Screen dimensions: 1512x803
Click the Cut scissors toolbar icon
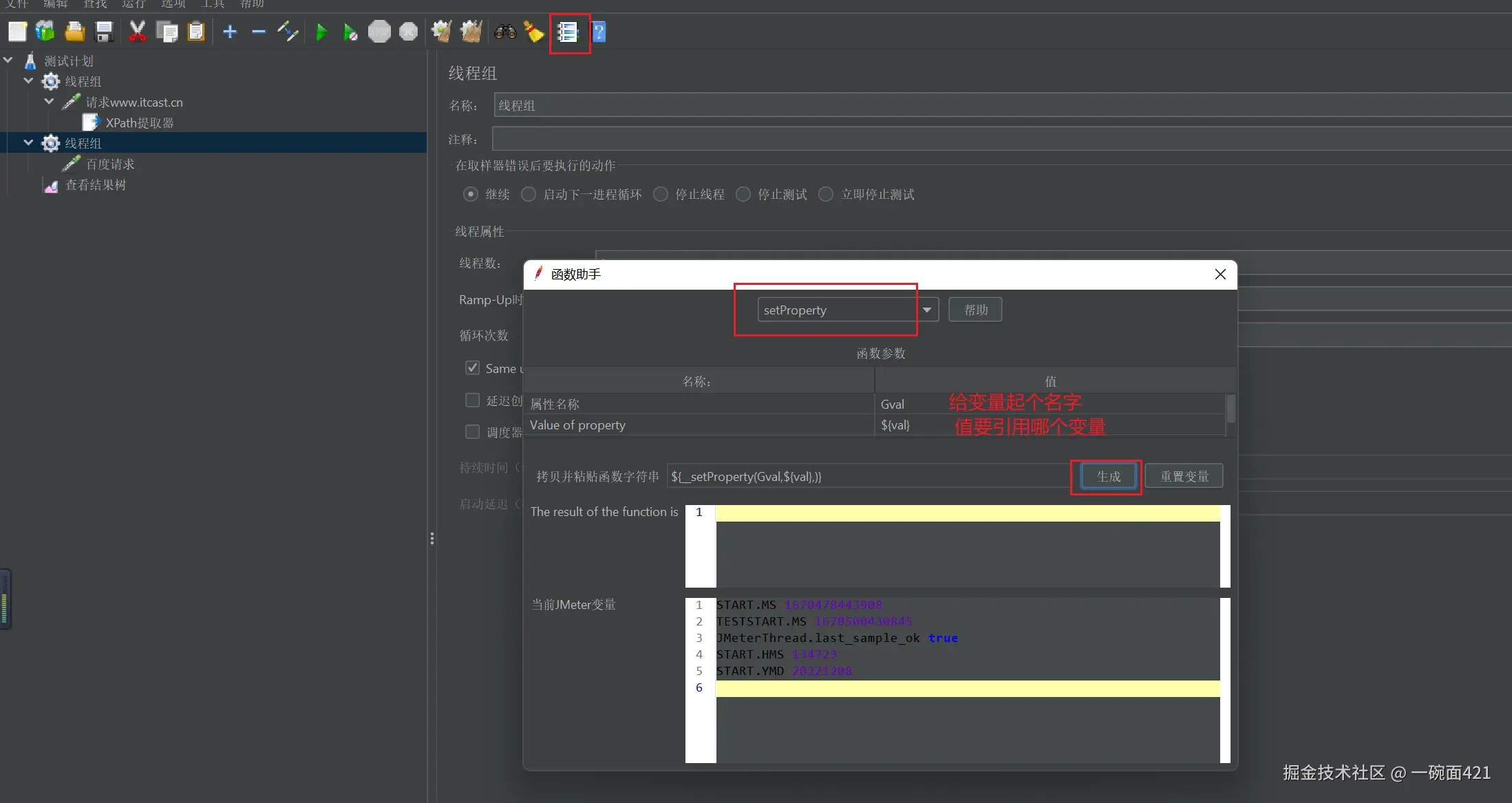coord(138,32)
